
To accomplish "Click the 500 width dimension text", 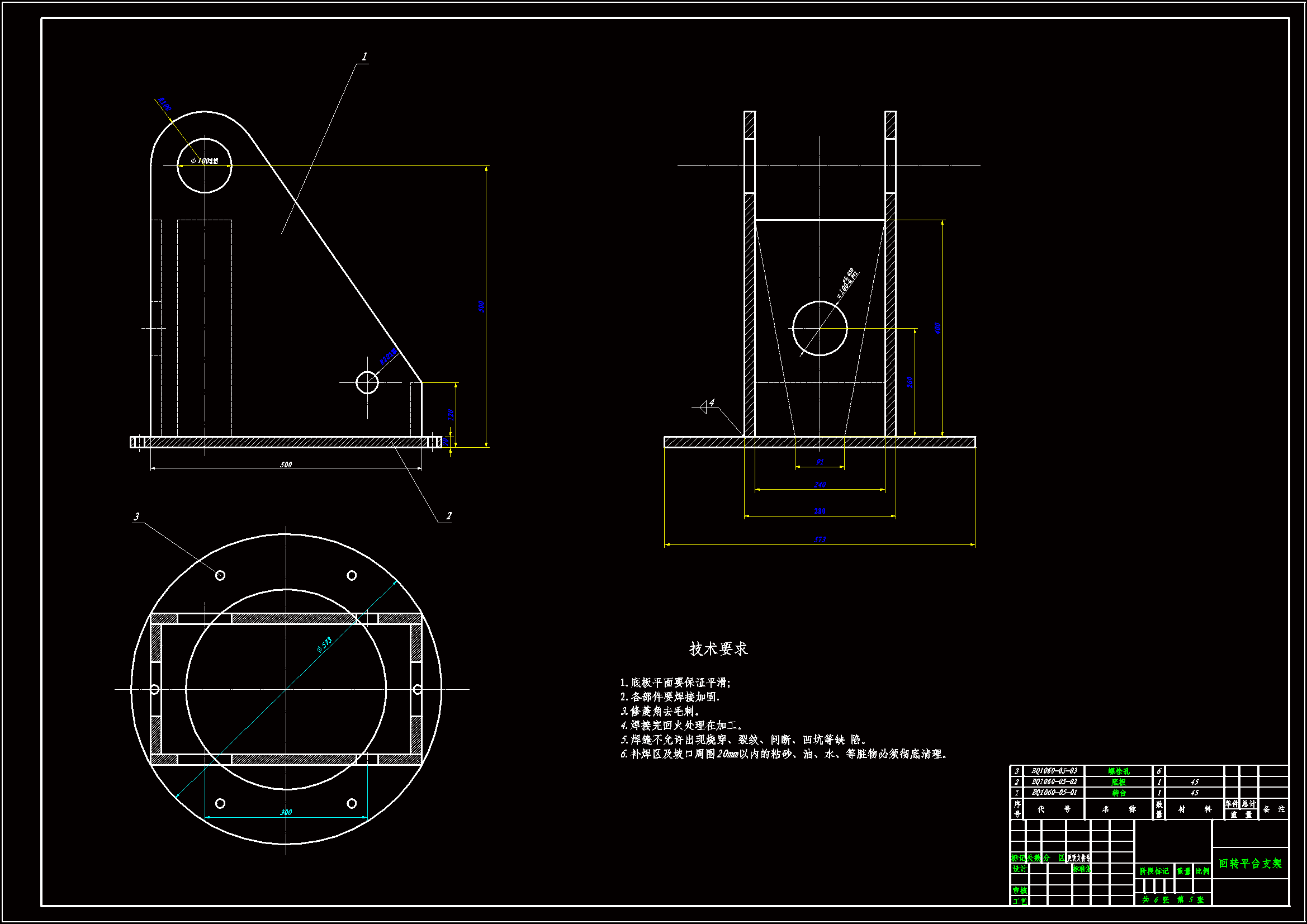I will pos(286,465).
